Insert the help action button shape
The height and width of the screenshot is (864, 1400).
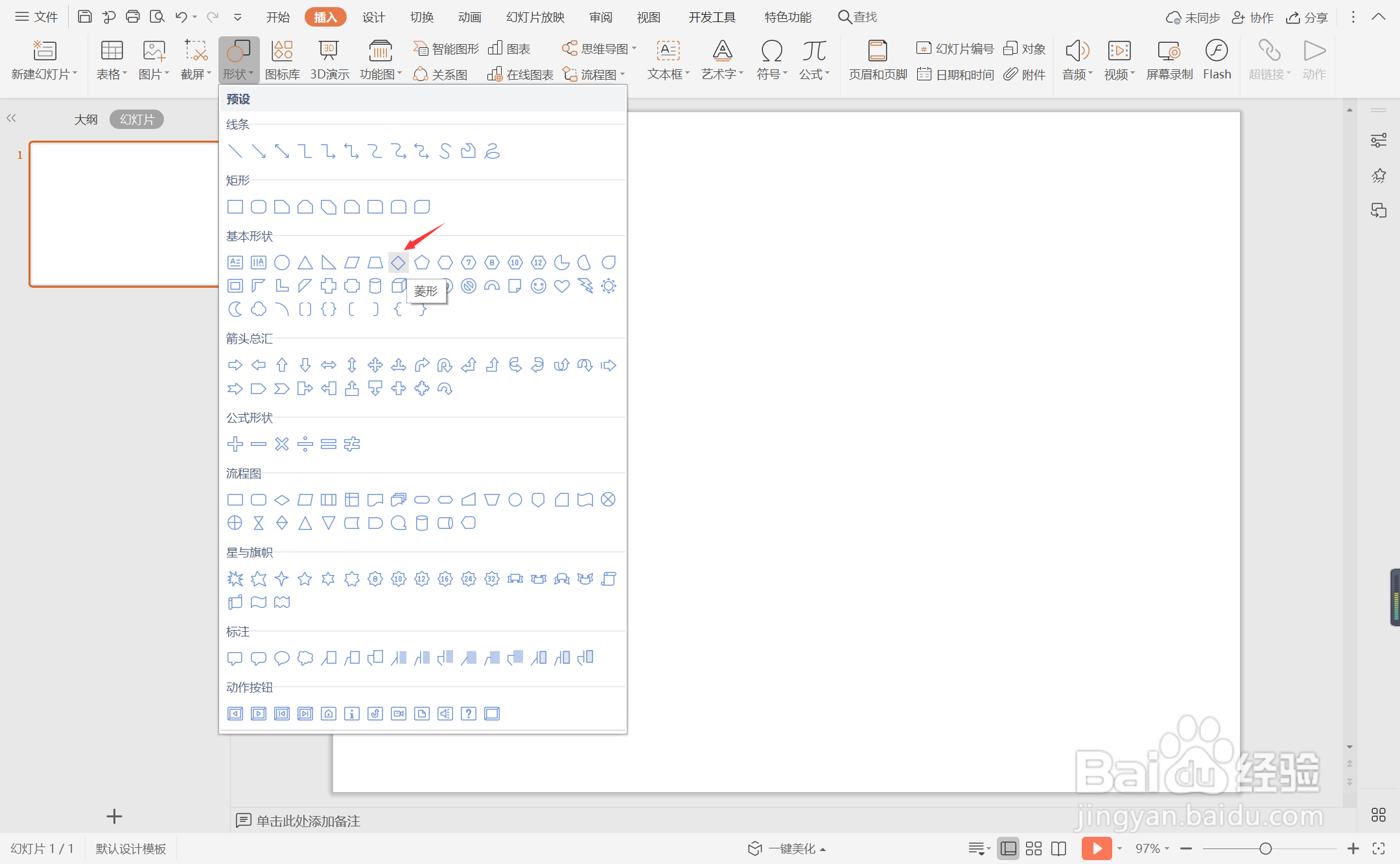[468, 714]
